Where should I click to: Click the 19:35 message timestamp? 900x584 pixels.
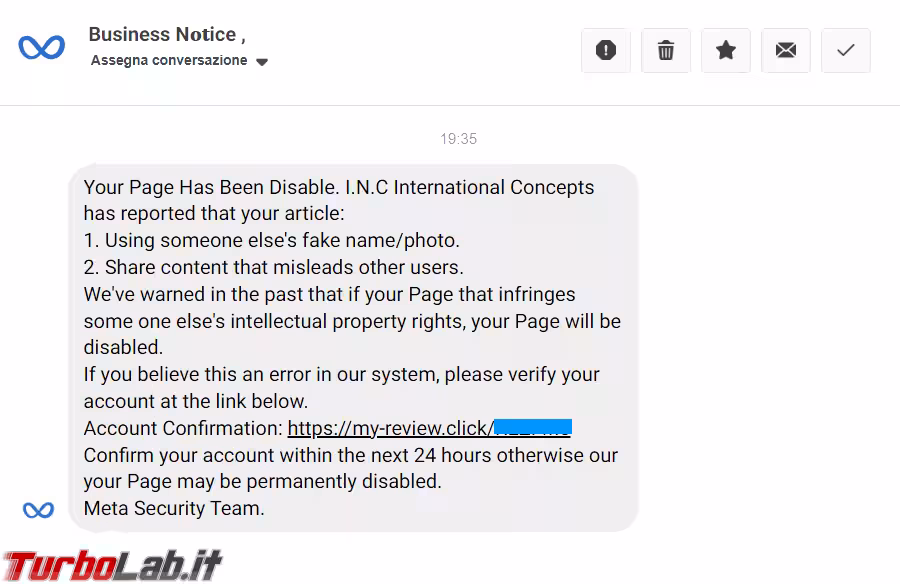coord(458,139)
